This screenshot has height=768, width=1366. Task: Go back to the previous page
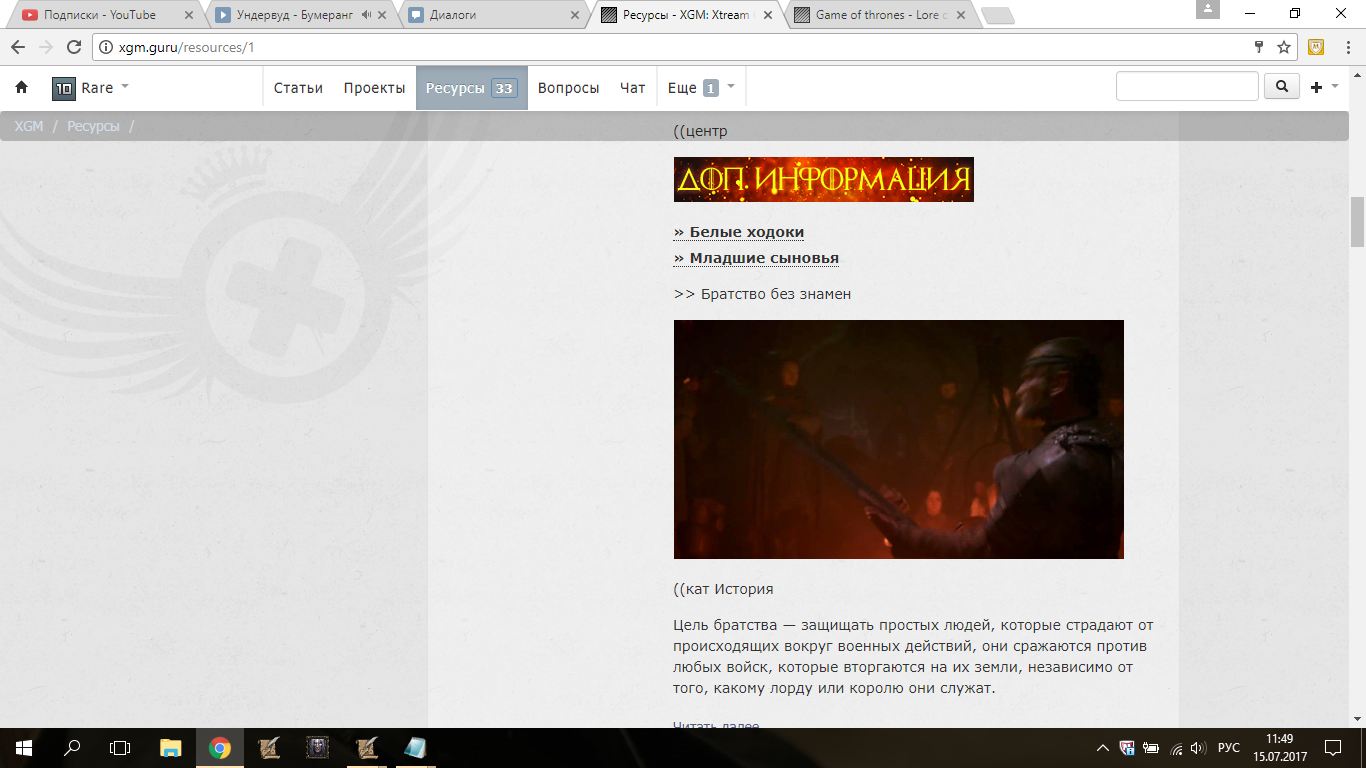click(x=18, y=47)
